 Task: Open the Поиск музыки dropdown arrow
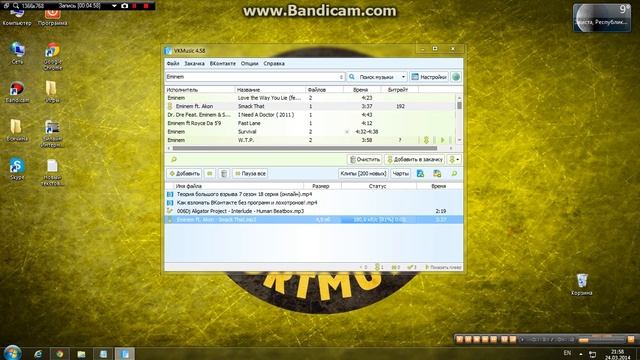pyautogui.click(x=403, y=77)
